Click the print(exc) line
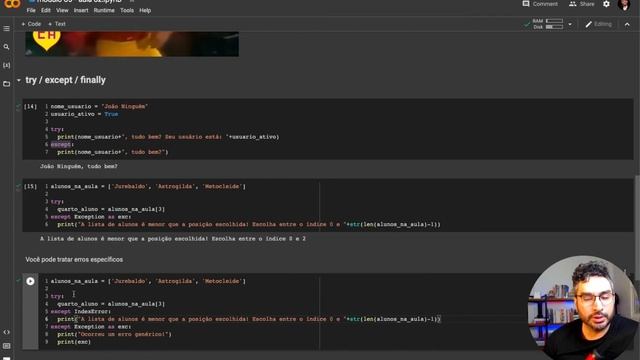The height and width of the screenshot is (360, 640). pos(74,342)
